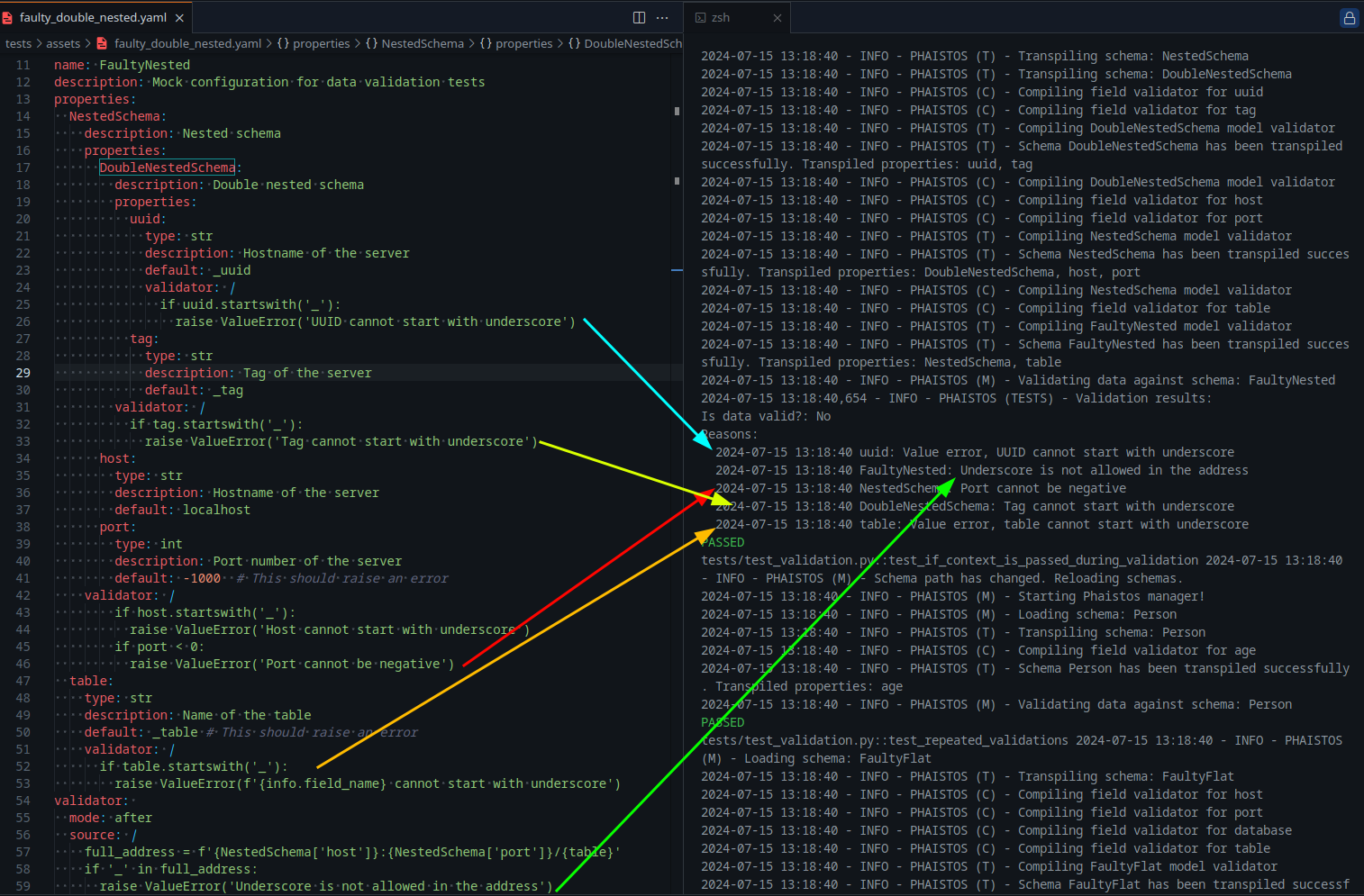
Task: Click the 'type: int' line
Action: 149,544
